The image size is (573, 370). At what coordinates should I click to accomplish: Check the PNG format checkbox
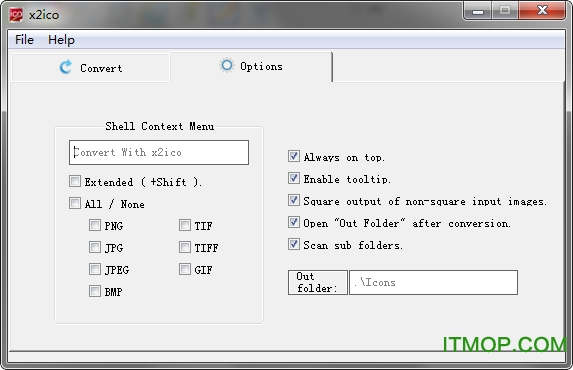click(95, 225)
